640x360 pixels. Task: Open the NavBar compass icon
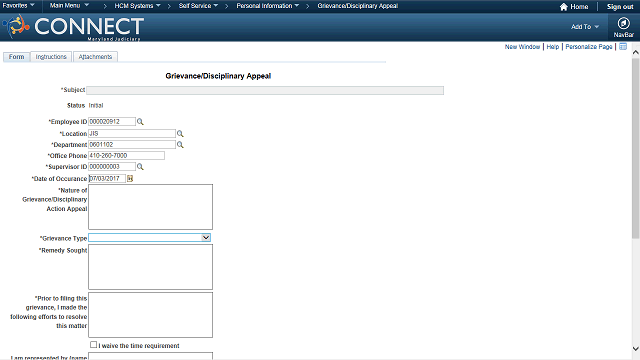pos(623,23)
